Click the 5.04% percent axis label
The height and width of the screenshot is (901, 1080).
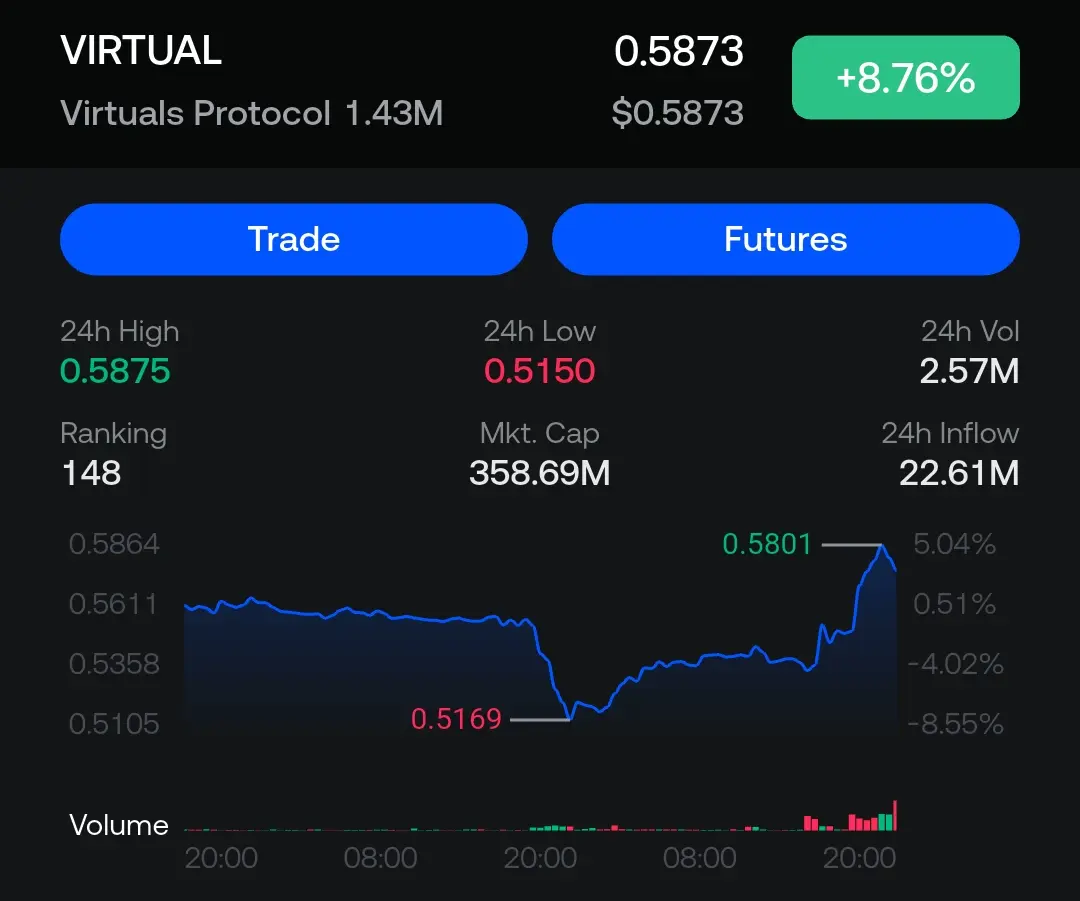955,544
